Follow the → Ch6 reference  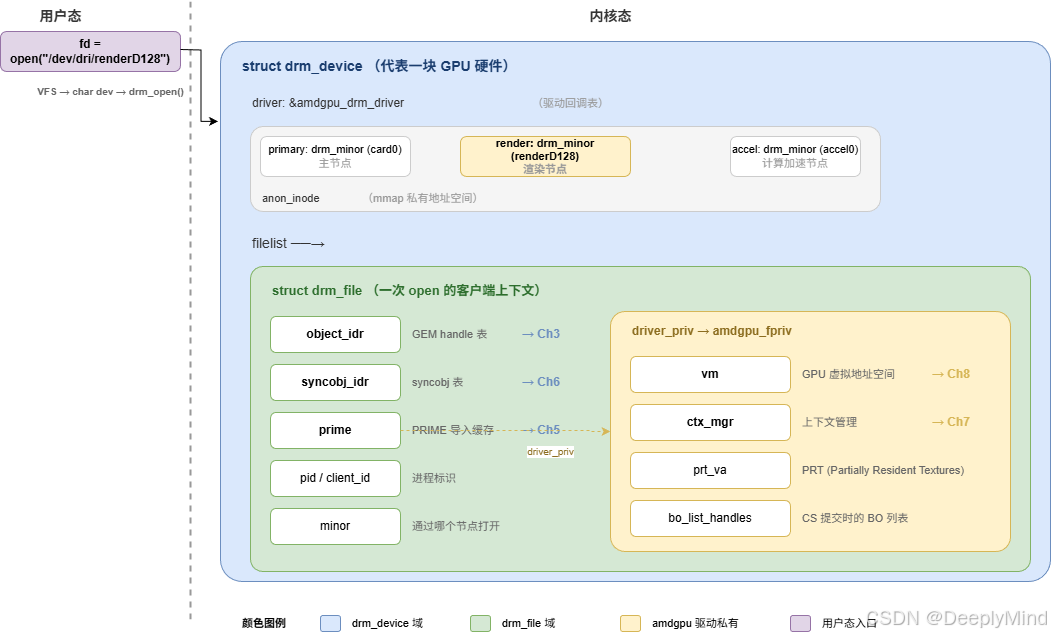[x=541, y=382]
